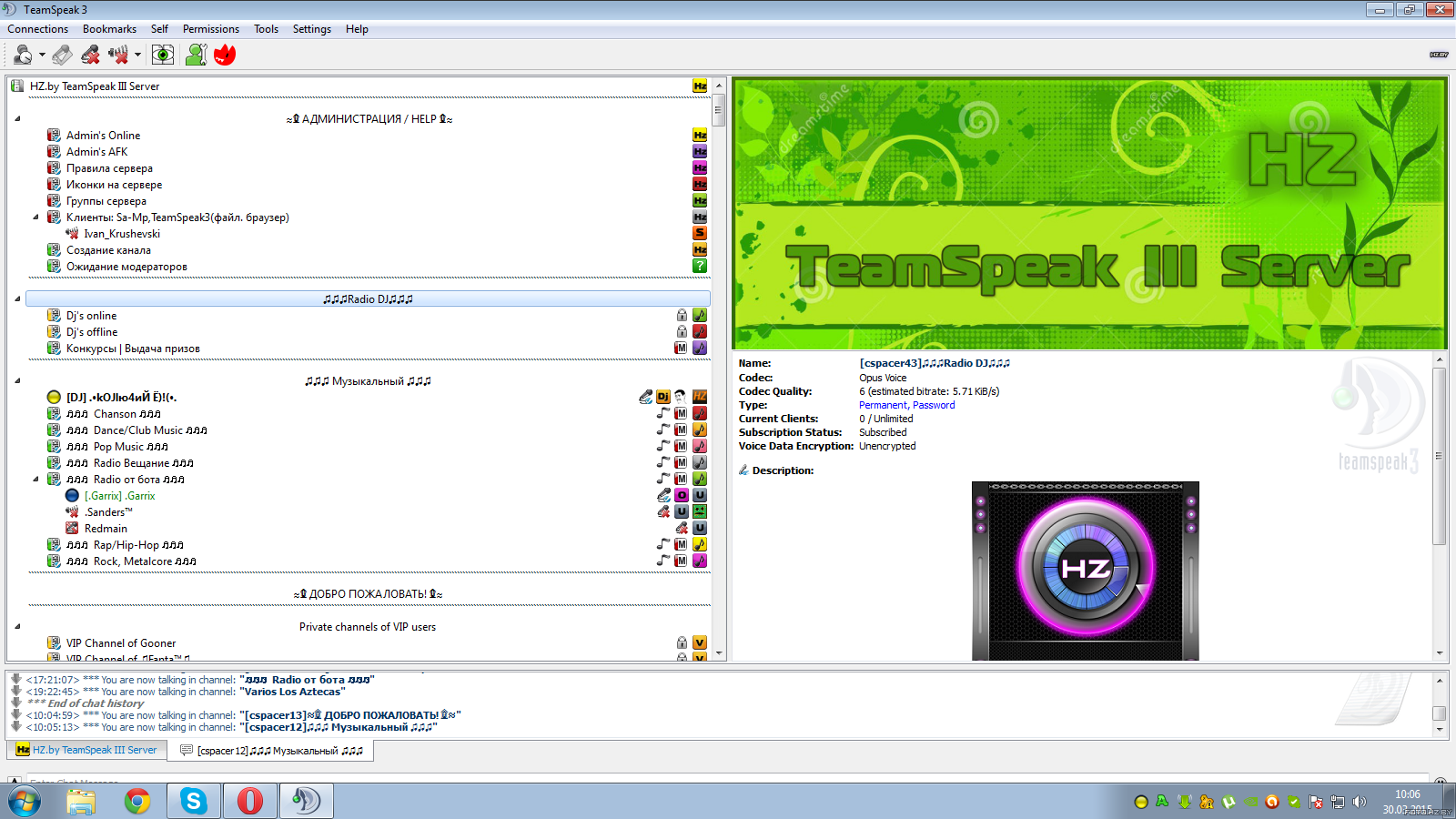Toggle Away status toolbar icon
Viewport: 1456px width, 819px height.
coord(23,55)
